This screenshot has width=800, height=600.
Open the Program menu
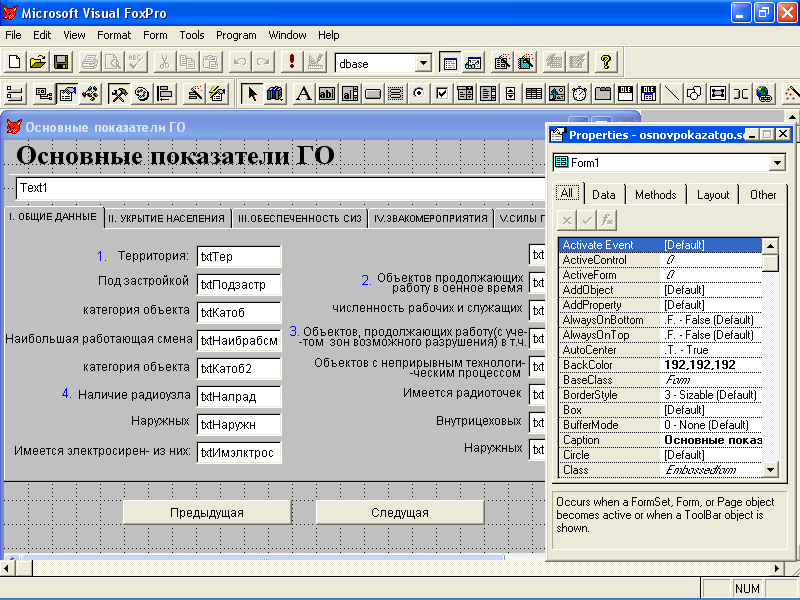click(236, 35)
